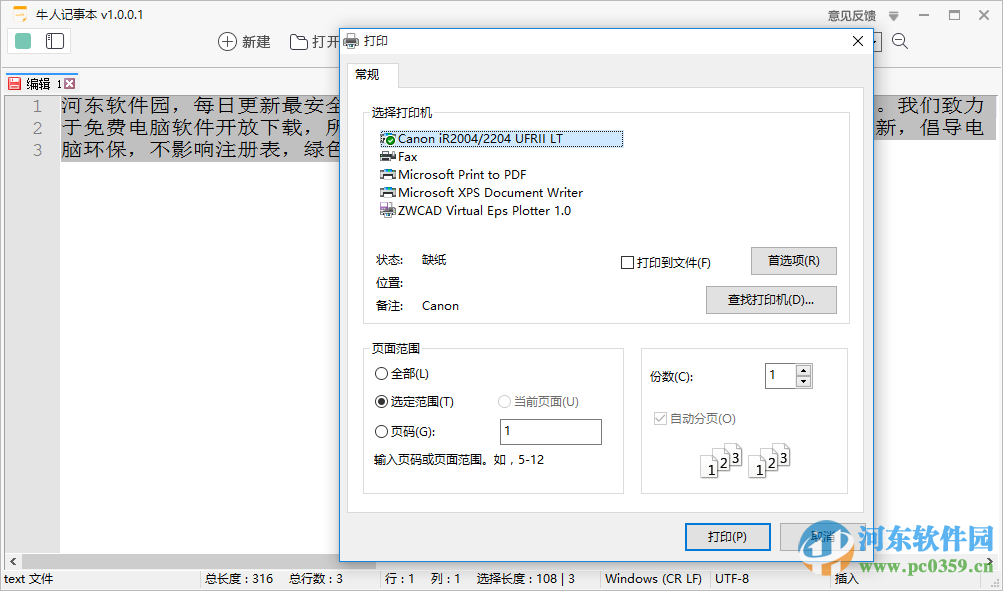Select the 全部 page range radio button
Viewport: 1003px width, 591px height.
pyautogui.click(x=381, y=373)
